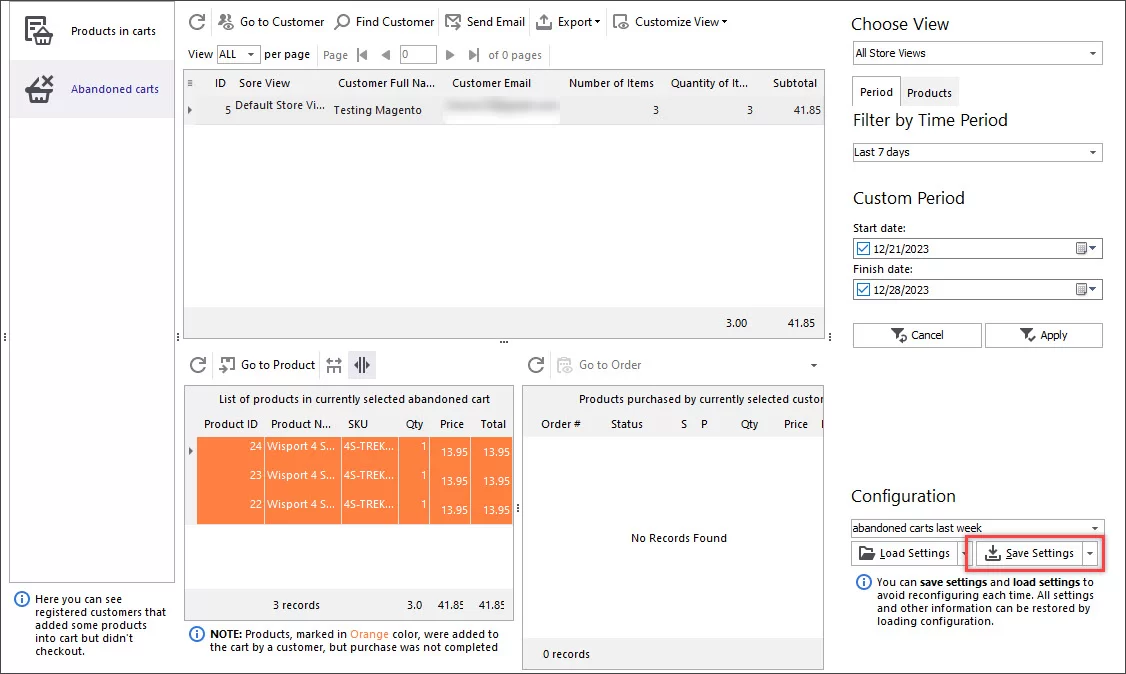Toggle the Start date checkbox
Viewport: 1126px width, 674px height.
pos(863,248)
